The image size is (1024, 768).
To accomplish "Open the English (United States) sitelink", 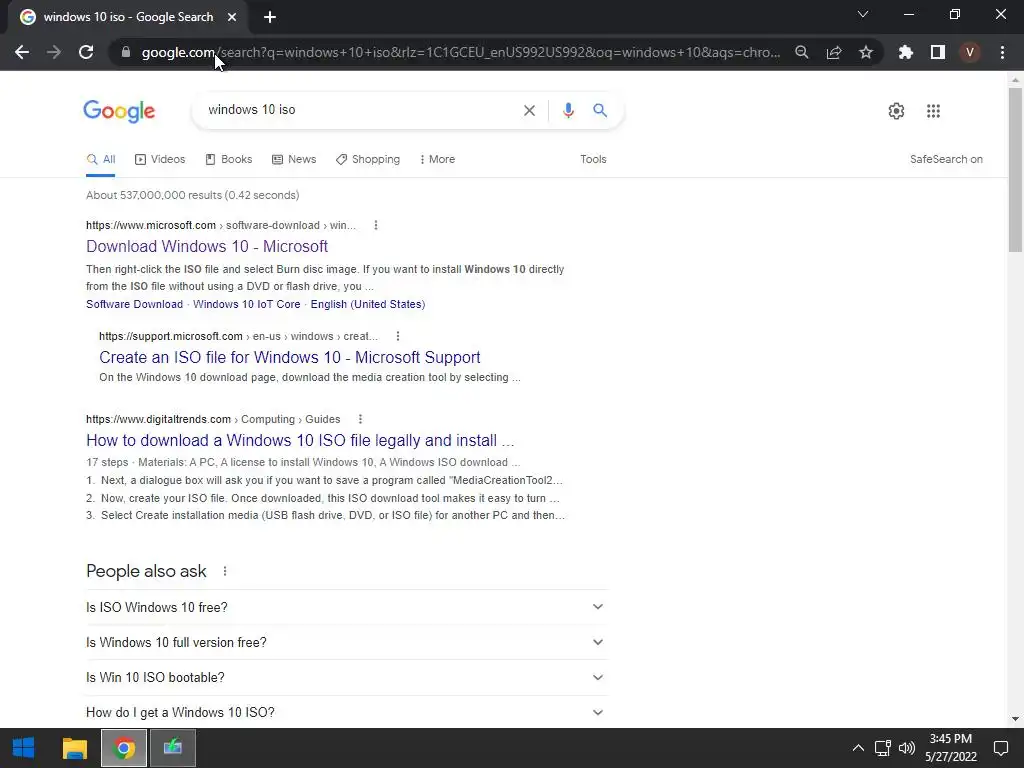I will (x=368, y=304).
